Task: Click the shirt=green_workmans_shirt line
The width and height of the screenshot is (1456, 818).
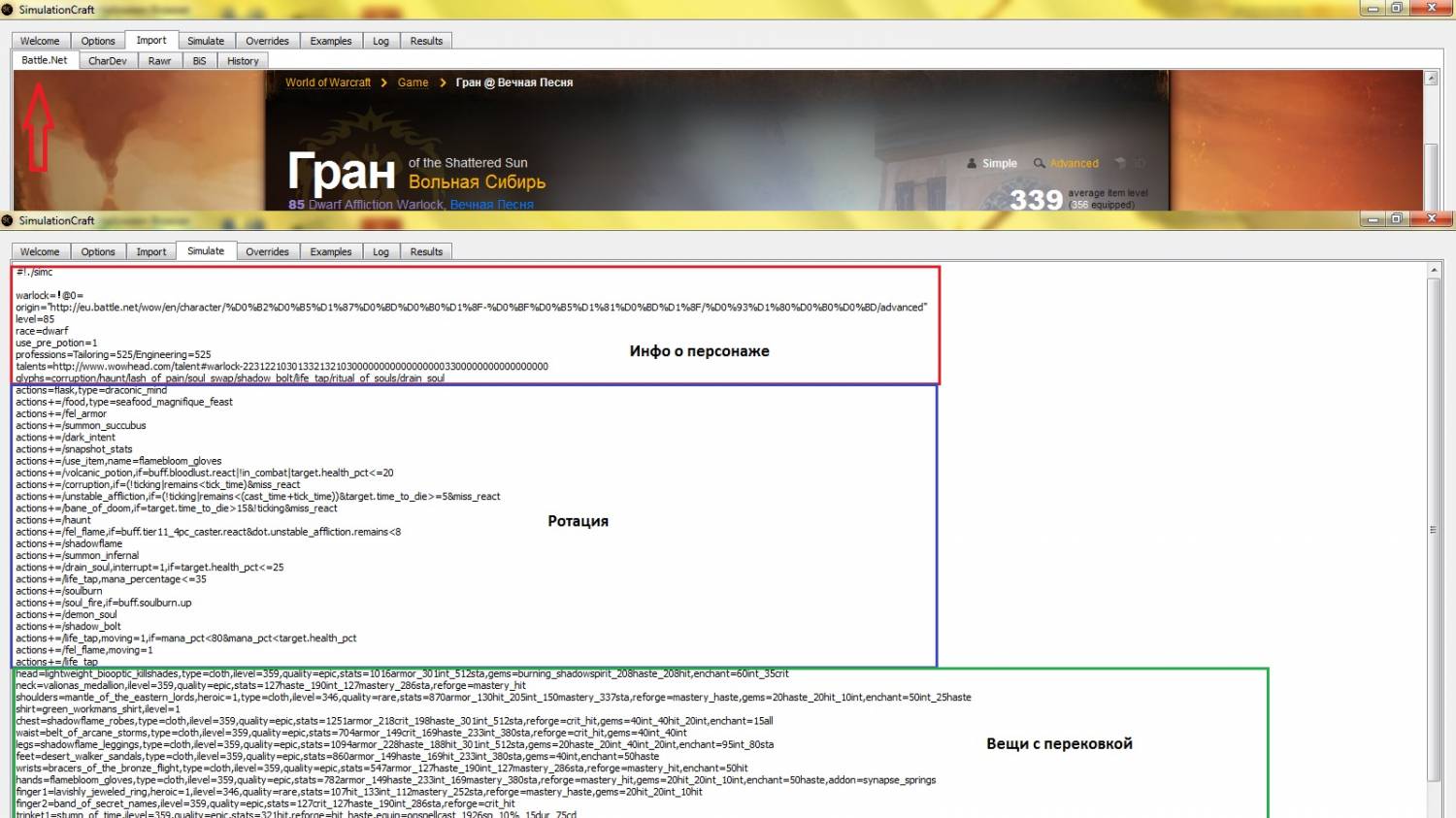Action: [x=98, y=709]
